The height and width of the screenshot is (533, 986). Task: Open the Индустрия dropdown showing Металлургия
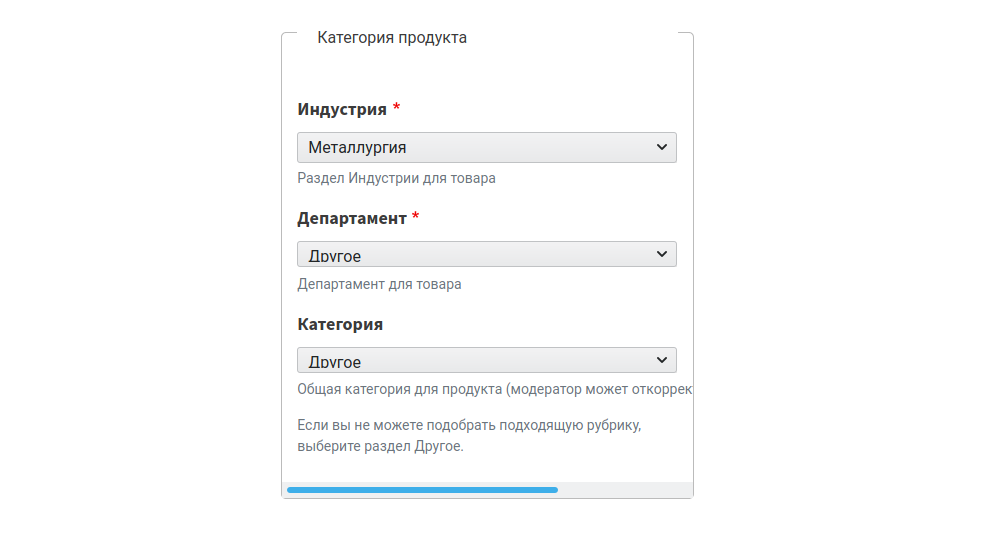(487, 148)
